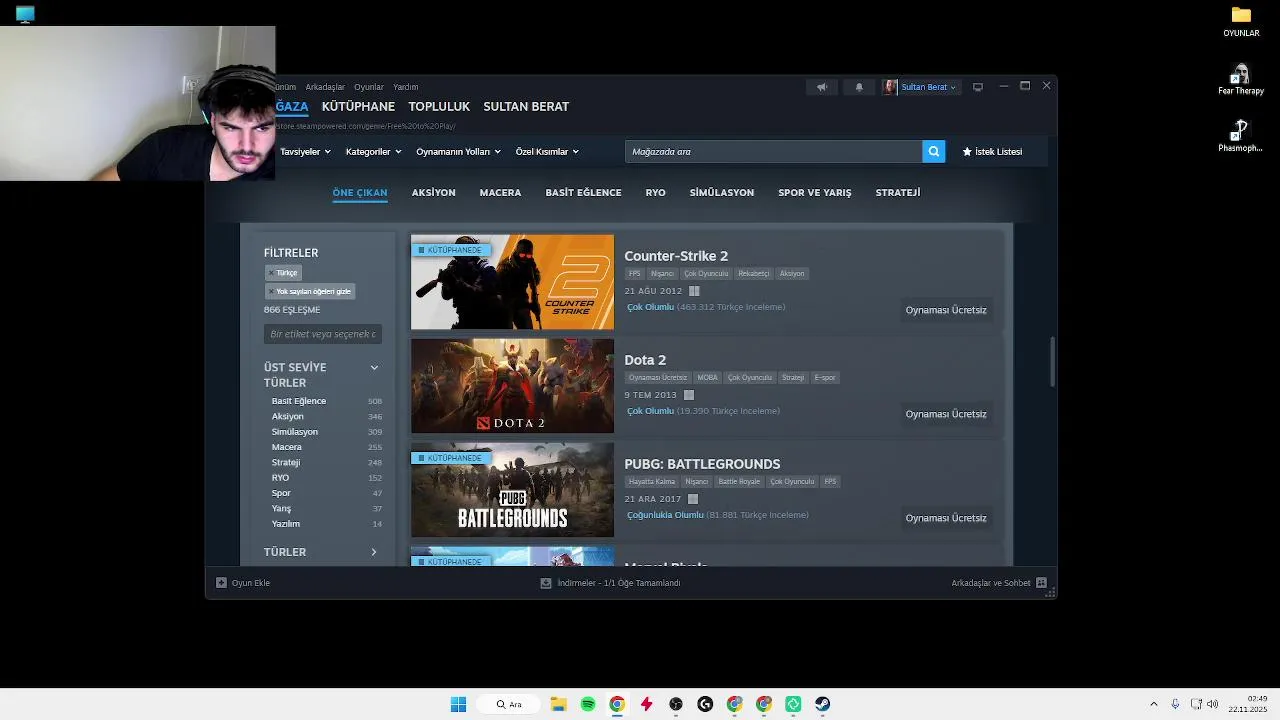The image size is (1280, 720).
Task: Open Dota 2 title link
Action: [x=645, y=360]
